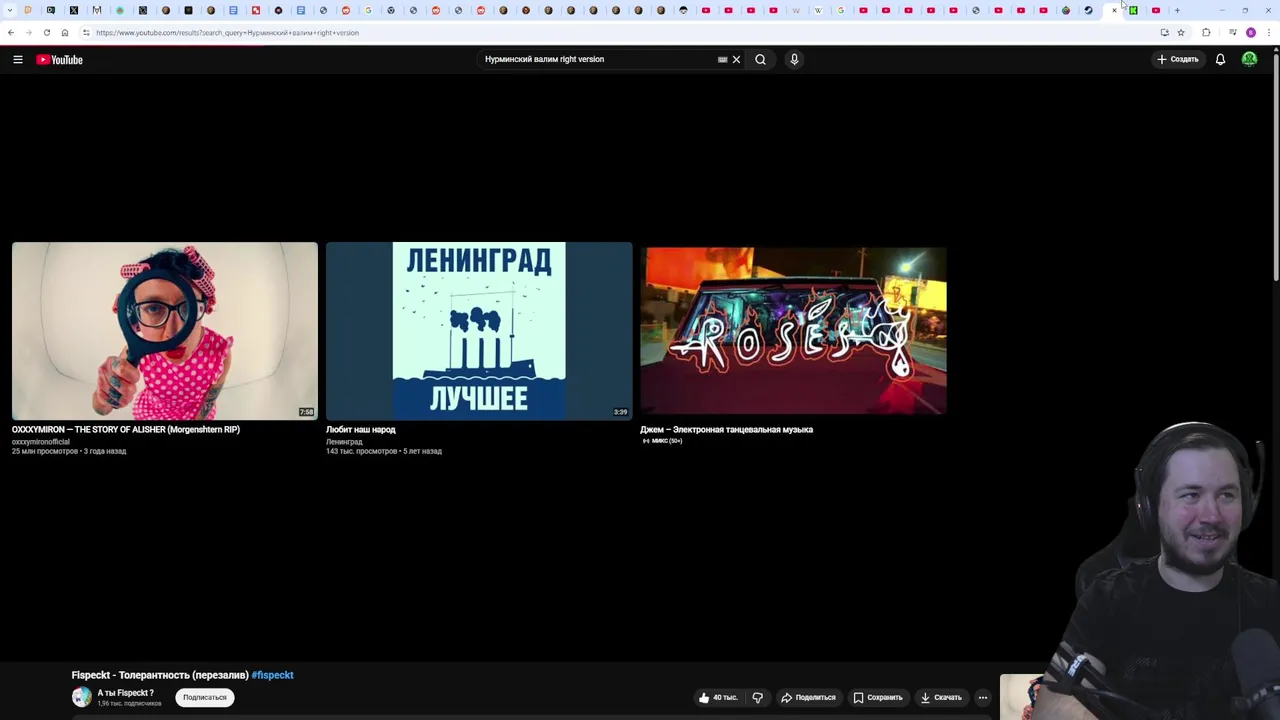Click the page vertical scrollbar
Screen dimensions: 1280x720
coord(1276,165)
